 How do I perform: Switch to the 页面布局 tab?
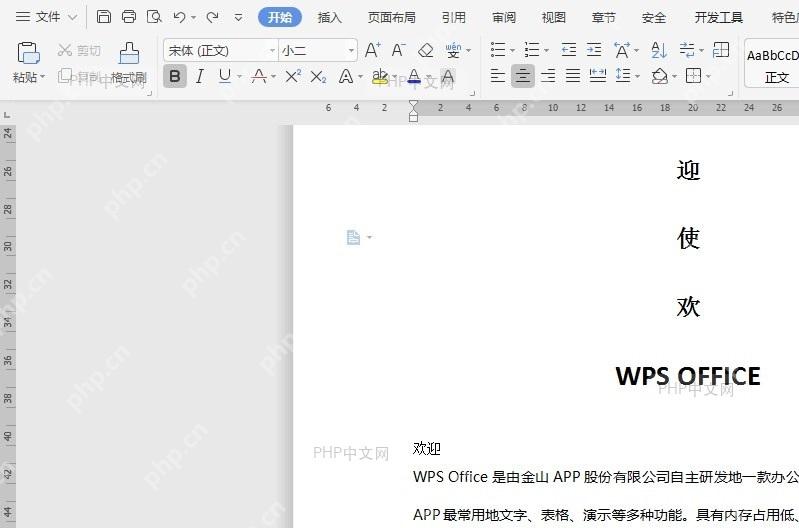click(391, 17)
